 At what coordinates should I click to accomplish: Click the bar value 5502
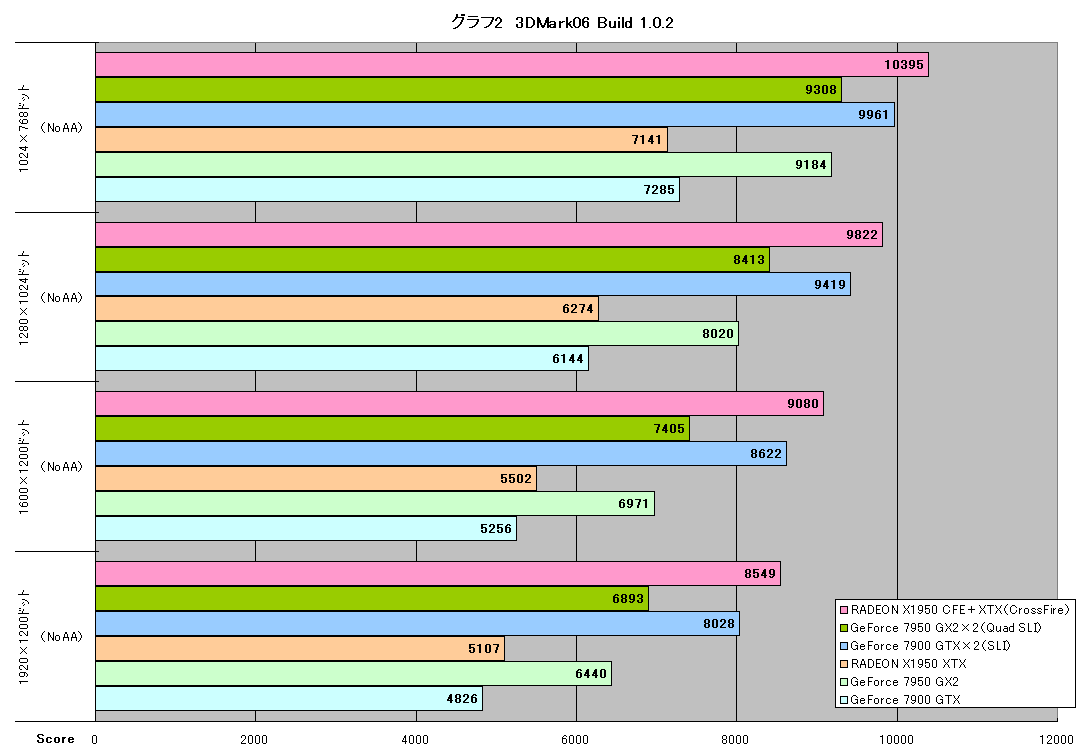pos(516,478)
